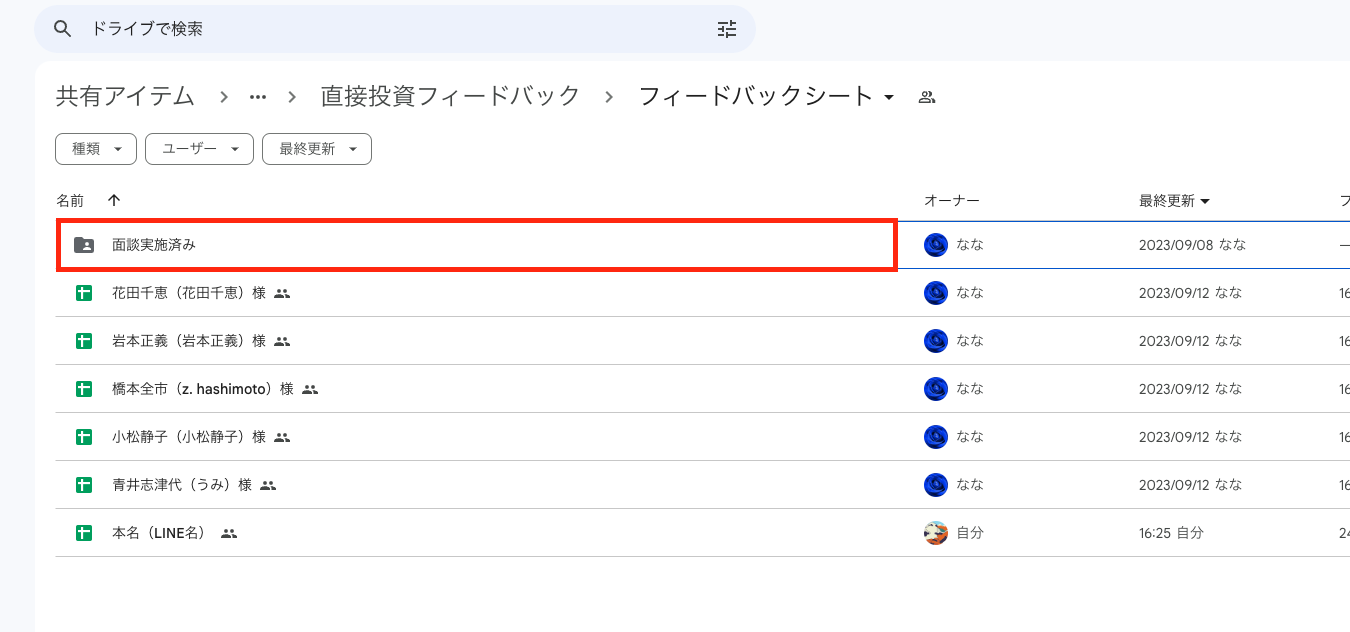
Task: Expand the hidden breadcrumb ellipsis
Action: [258, 96]
